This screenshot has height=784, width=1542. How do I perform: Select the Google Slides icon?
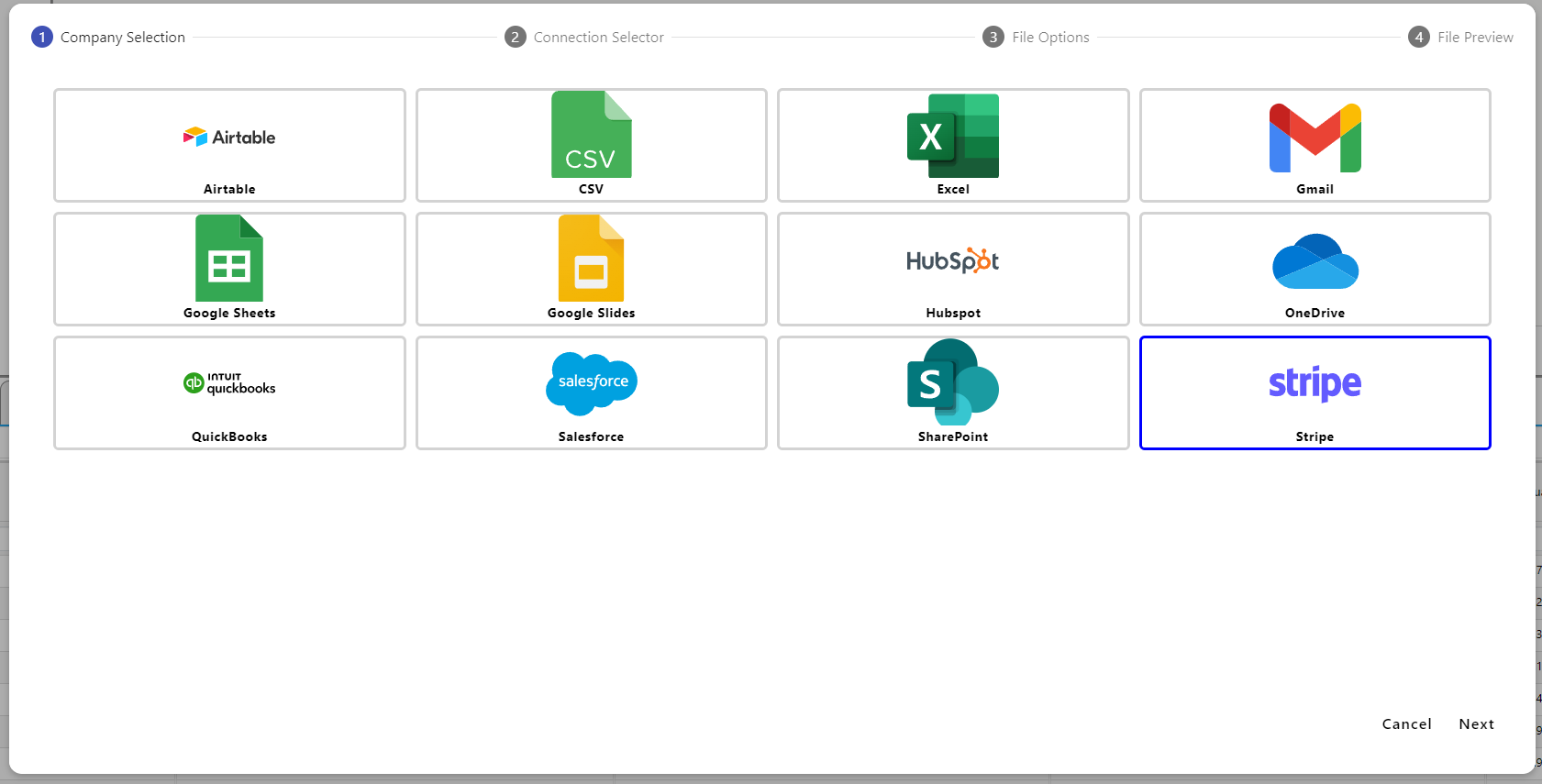coord(591,259)
